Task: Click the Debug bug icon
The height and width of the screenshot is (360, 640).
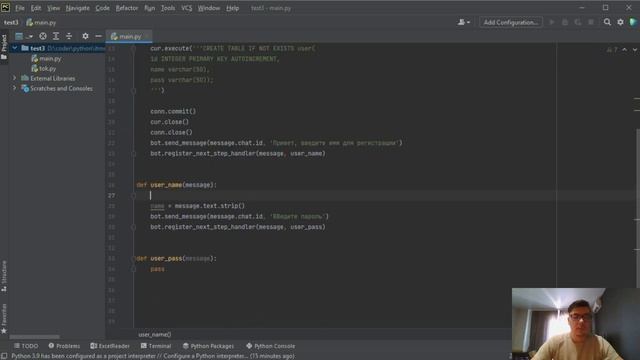Action: click(x=565, y=22)
